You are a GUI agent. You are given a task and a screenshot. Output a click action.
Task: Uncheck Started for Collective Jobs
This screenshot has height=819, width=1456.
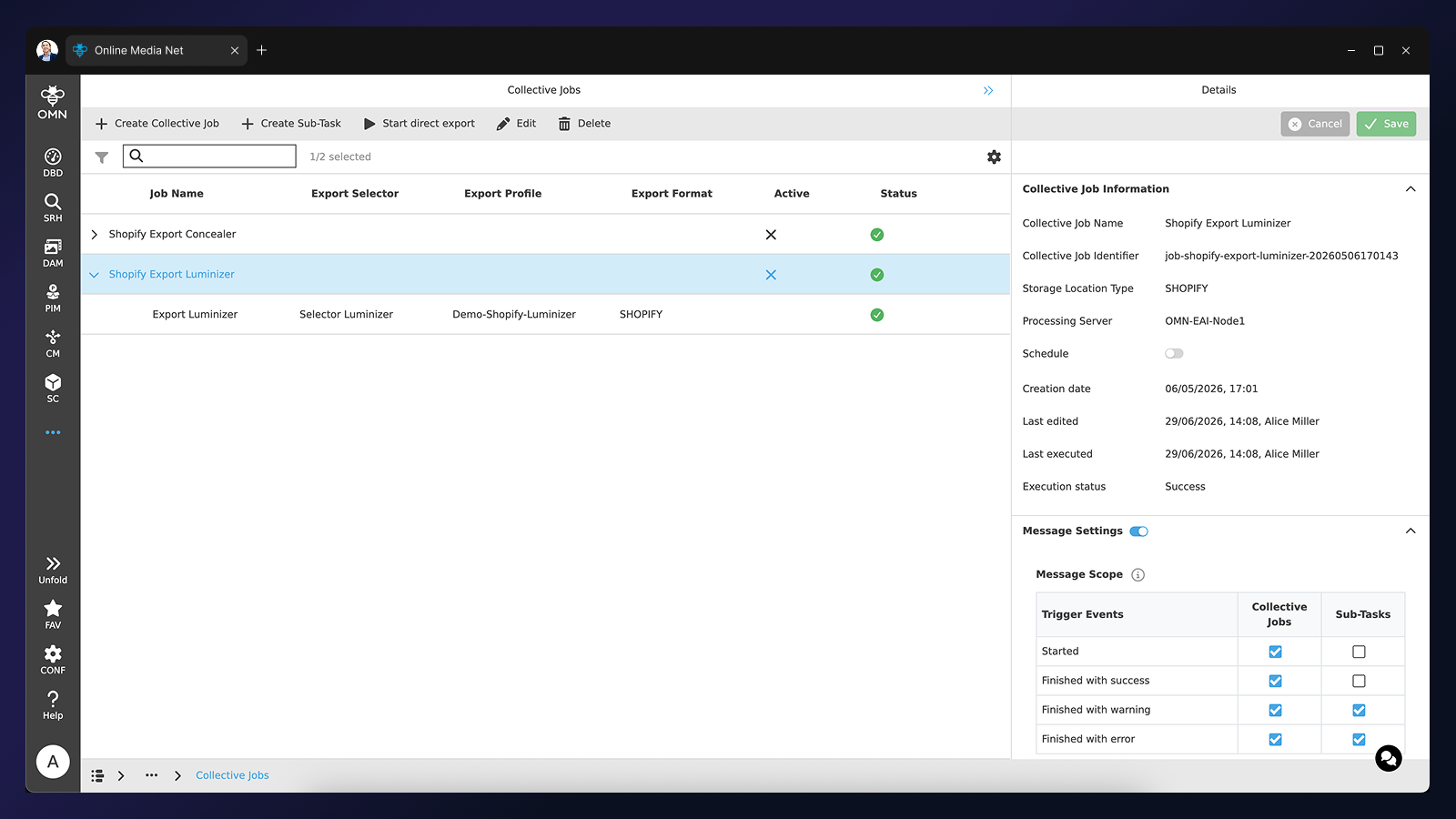point(1275,652)
